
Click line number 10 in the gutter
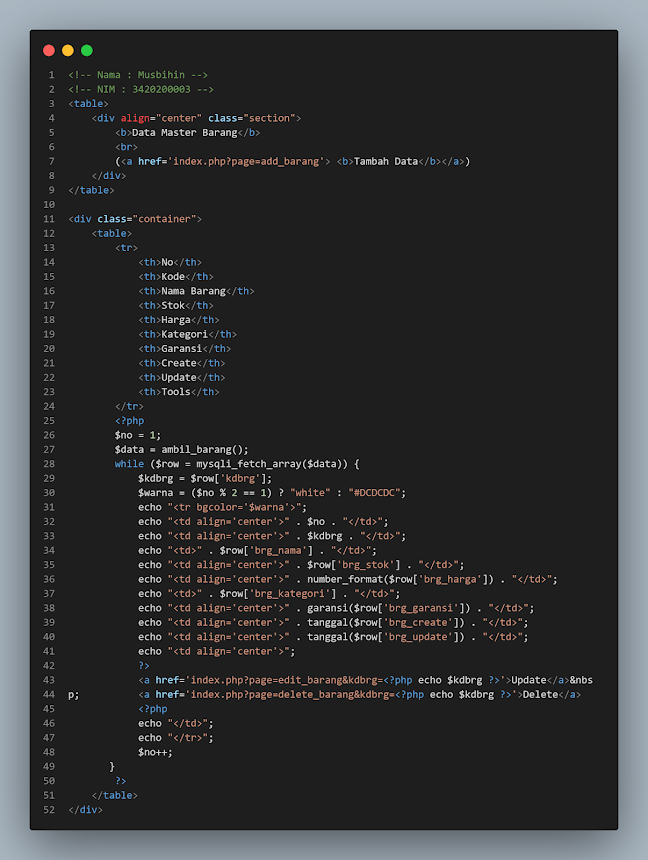point(49,205)
